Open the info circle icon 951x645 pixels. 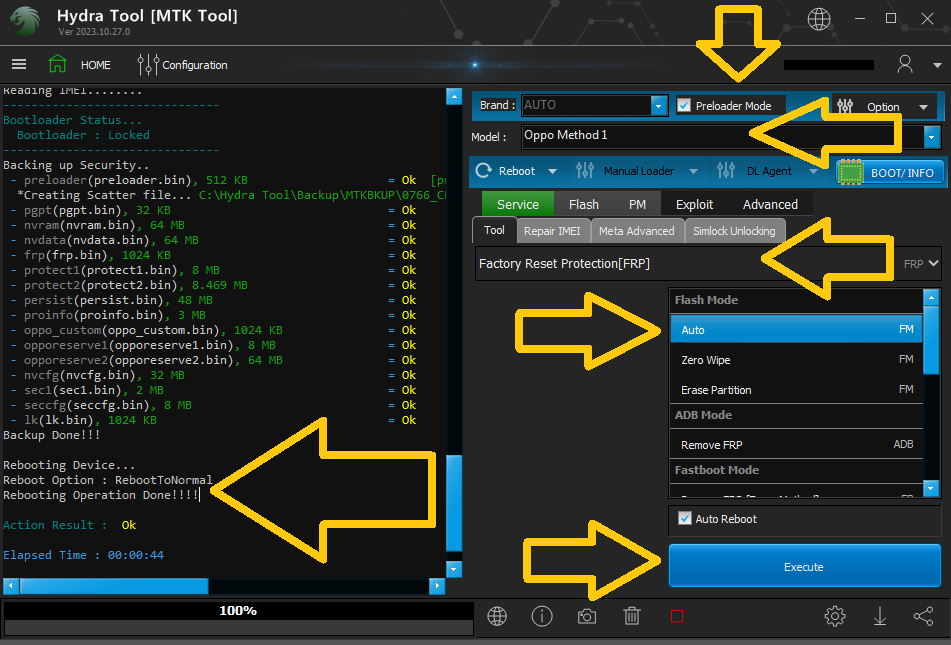pos(542,616)
